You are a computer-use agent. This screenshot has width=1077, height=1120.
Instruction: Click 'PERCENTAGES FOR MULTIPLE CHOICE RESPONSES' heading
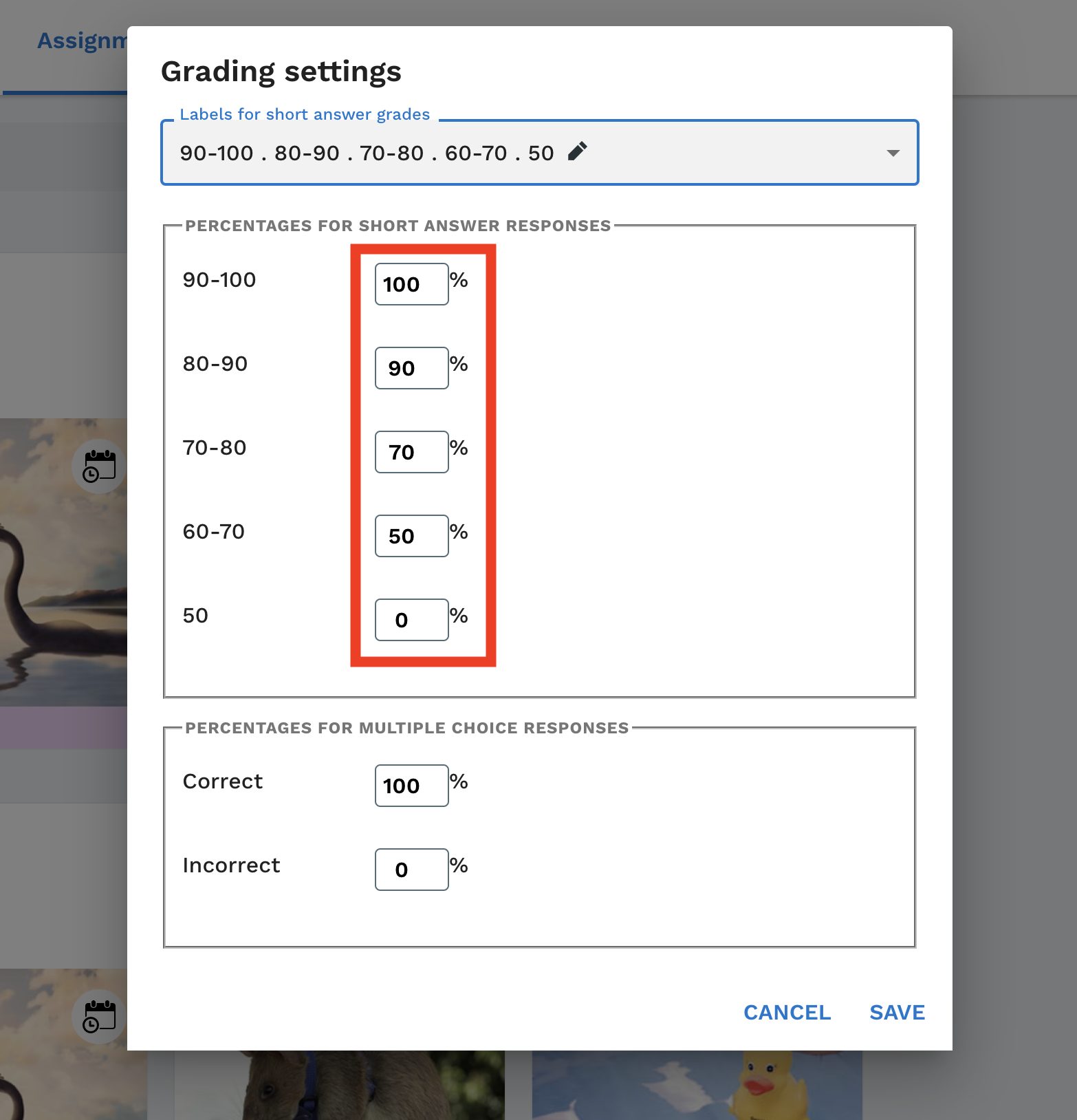tap(407, 728)
